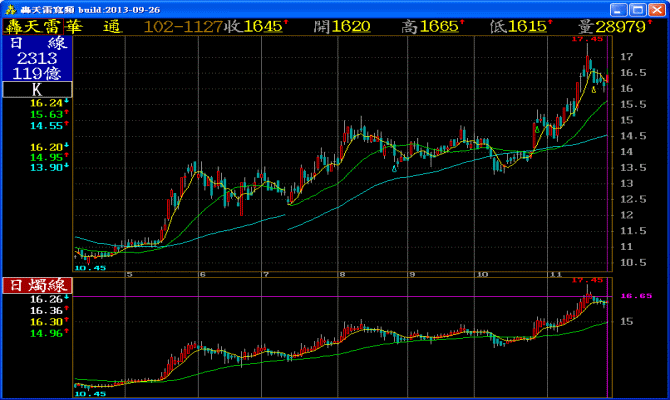The image size is (670, 400).
Task: Click the app icon in the title bar
Action: [x=9, y=8]
